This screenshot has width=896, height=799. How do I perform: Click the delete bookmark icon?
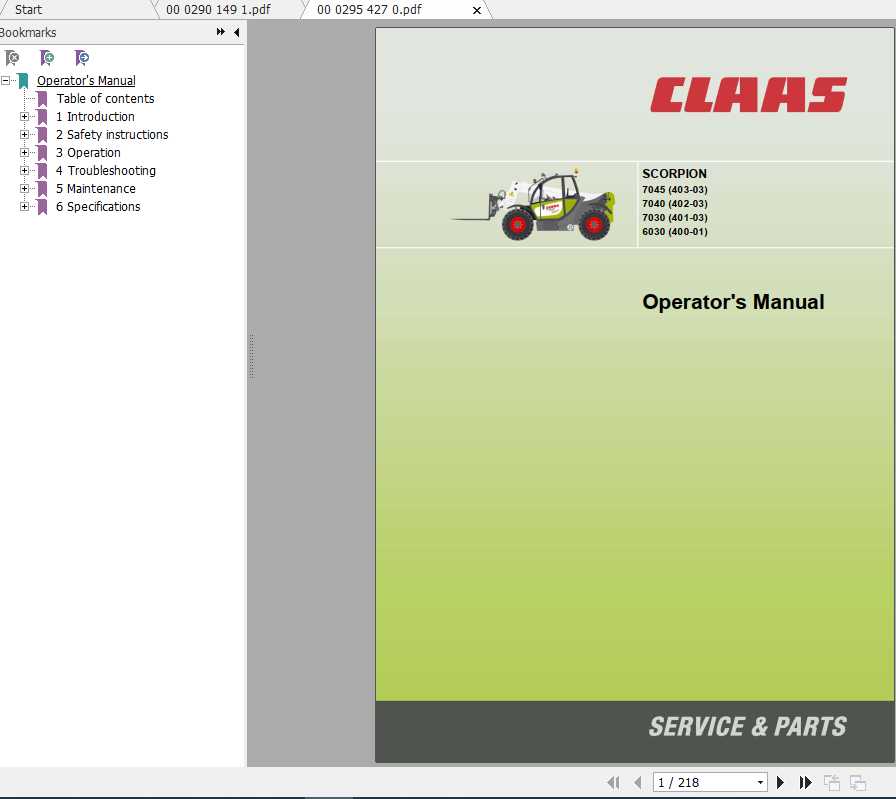tap(12, 58)
